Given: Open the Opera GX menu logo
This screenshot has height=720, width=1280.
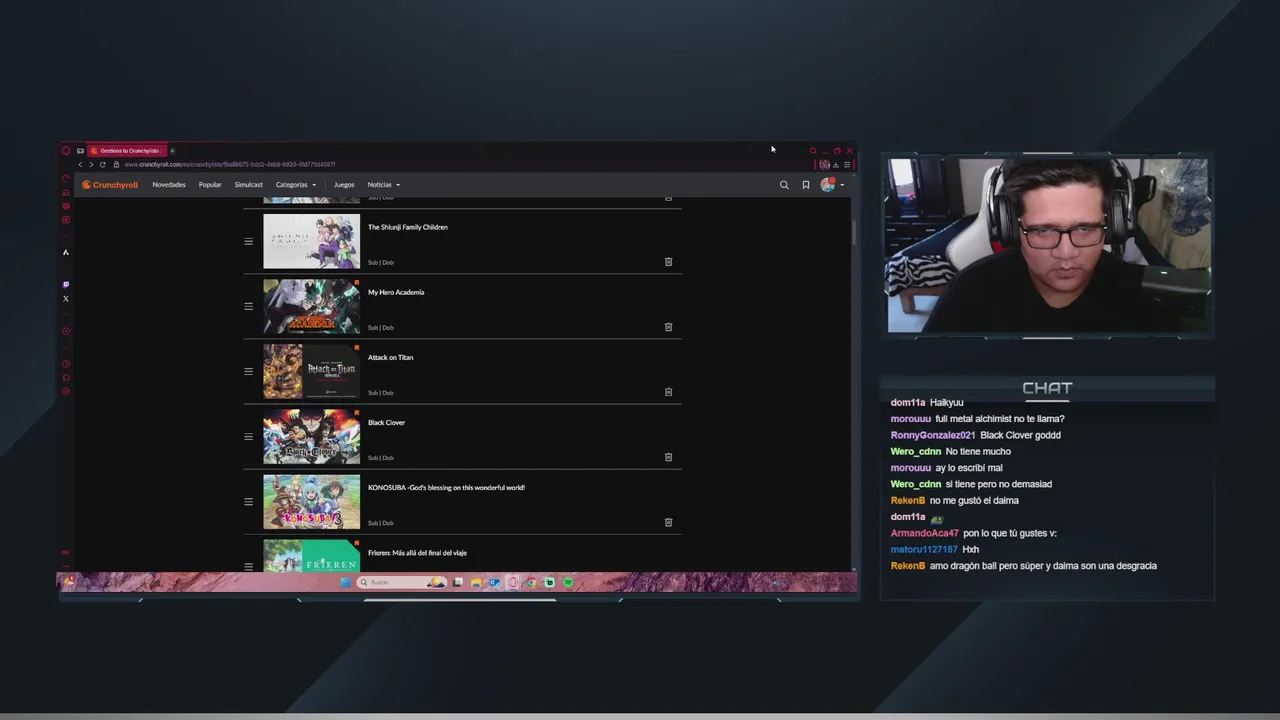Looking at the screenshot, I should (66, 151).
